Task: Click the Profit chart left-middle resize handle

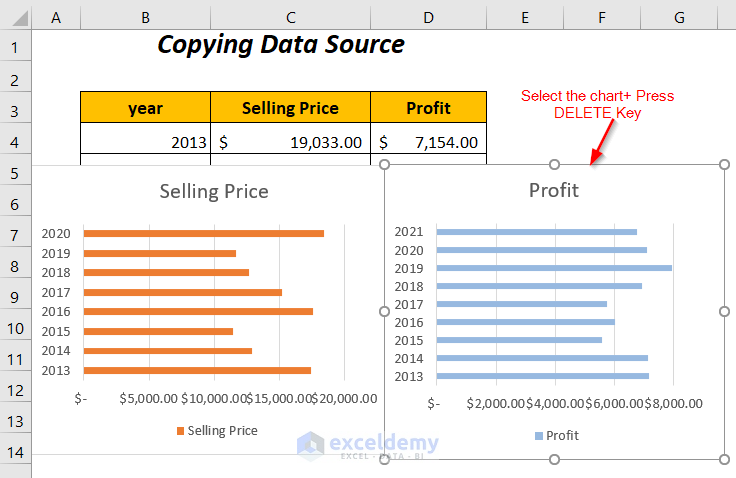Action: pos(385,312)
